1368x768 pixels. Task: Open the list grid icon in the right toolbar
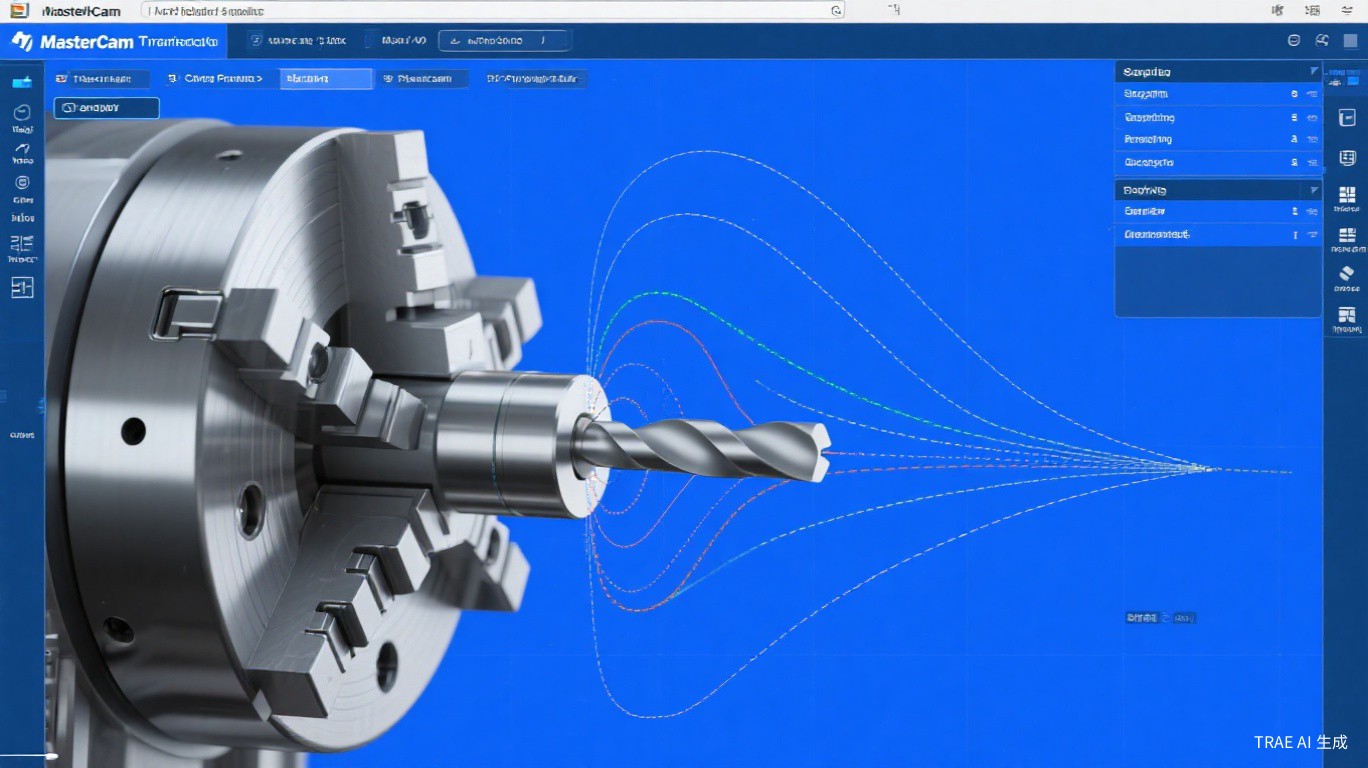coord(1347,158)
